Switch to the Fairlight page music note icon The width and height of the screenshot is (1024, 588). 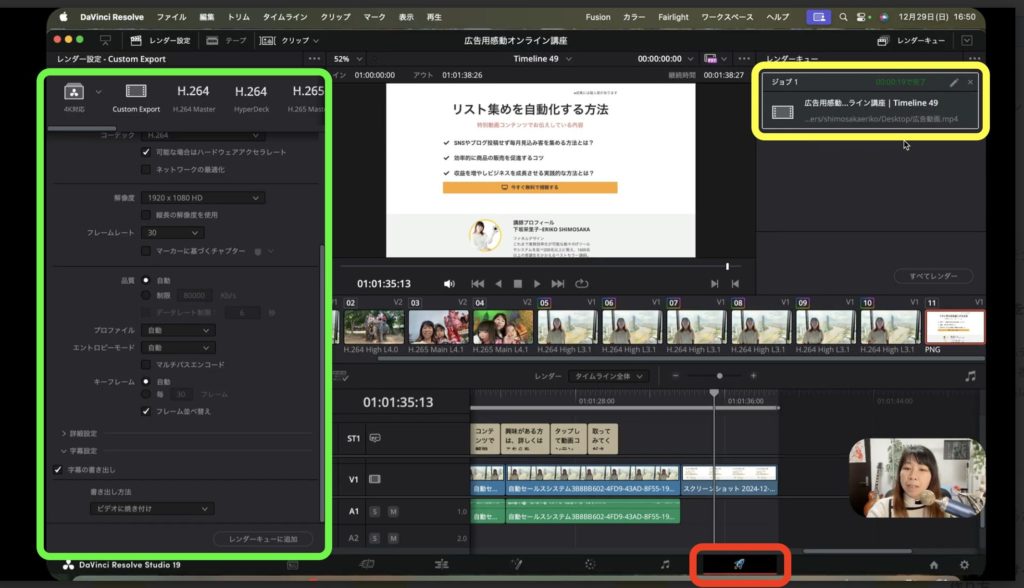click(664, 564)
